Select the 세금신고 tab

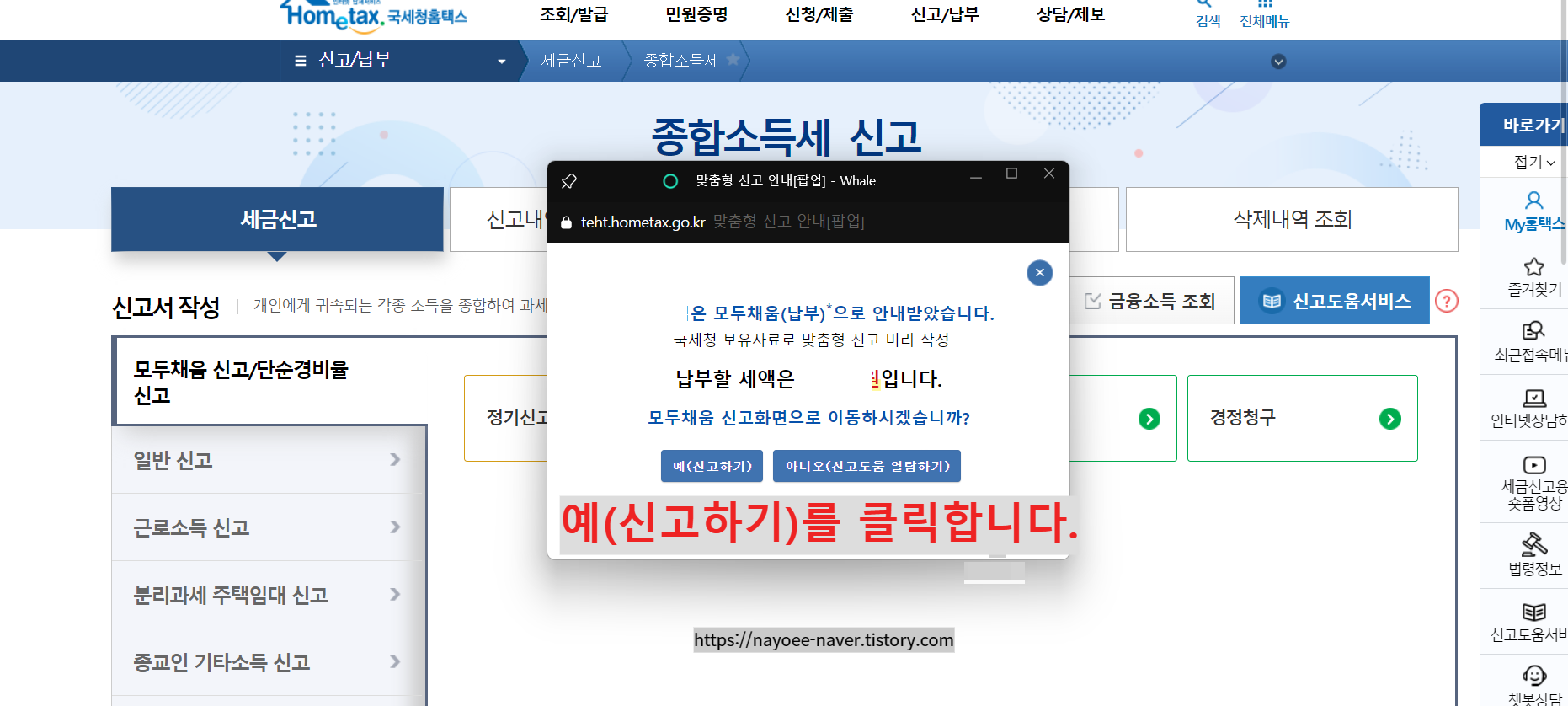277,219
